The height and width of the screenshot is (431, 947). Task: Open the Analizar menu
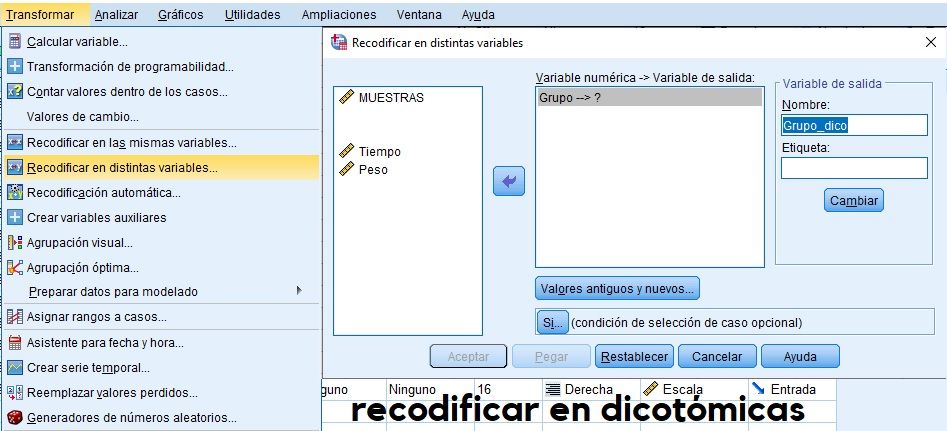pyautogui.click(x=116, y=14)
